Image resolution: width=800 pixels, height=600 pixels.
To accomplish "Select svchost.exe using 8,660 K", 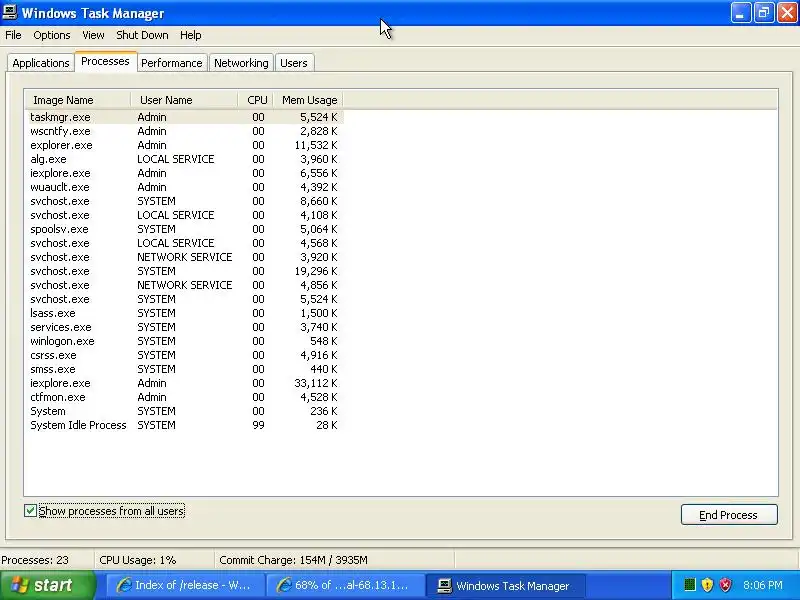I will pyautogui.click(x=184, y=201).
